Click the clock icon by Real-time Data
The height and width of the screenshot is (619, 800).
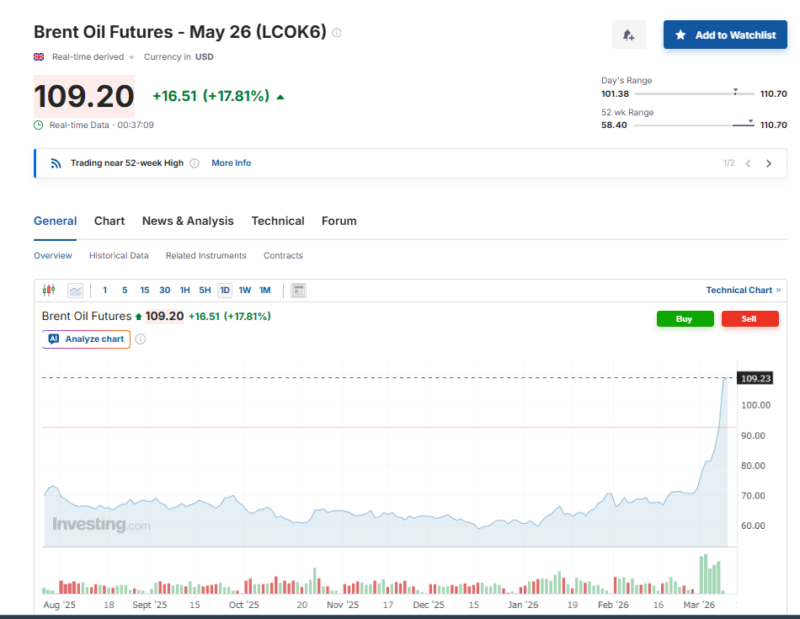[39, 125]
